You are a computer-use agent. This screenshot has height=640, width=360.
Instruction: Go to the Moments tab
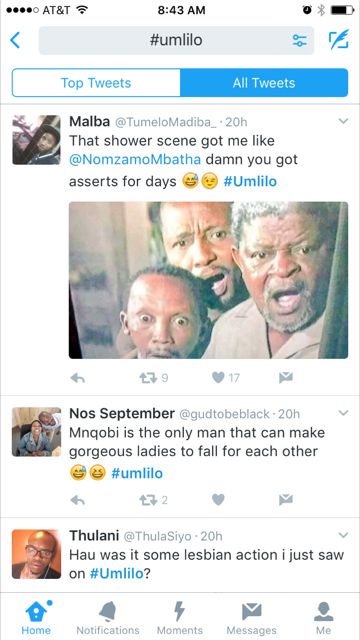click(x=180, y=617)
